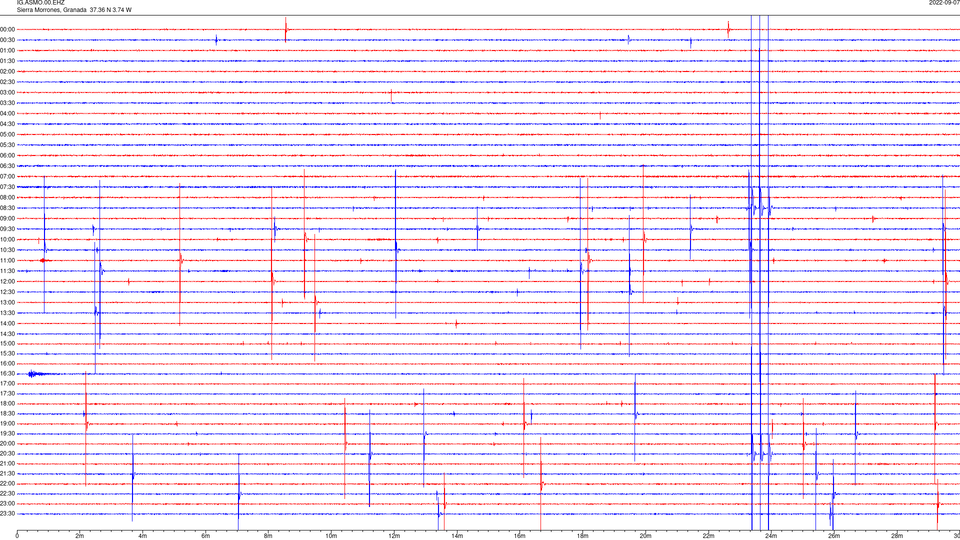
Task: Click the 22m tick on minute axis
Action: [x=708, y=536]
